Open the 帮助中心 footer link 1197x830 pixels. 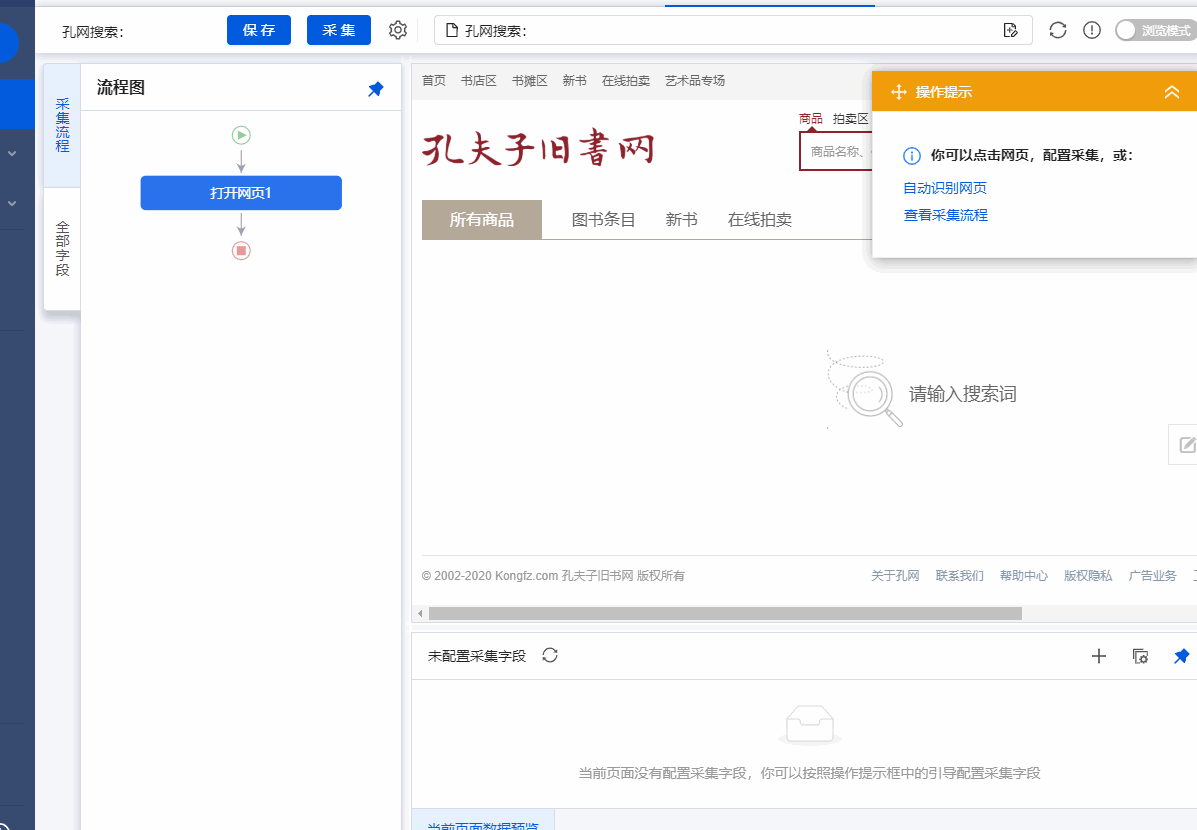(x=1024, y=576)
